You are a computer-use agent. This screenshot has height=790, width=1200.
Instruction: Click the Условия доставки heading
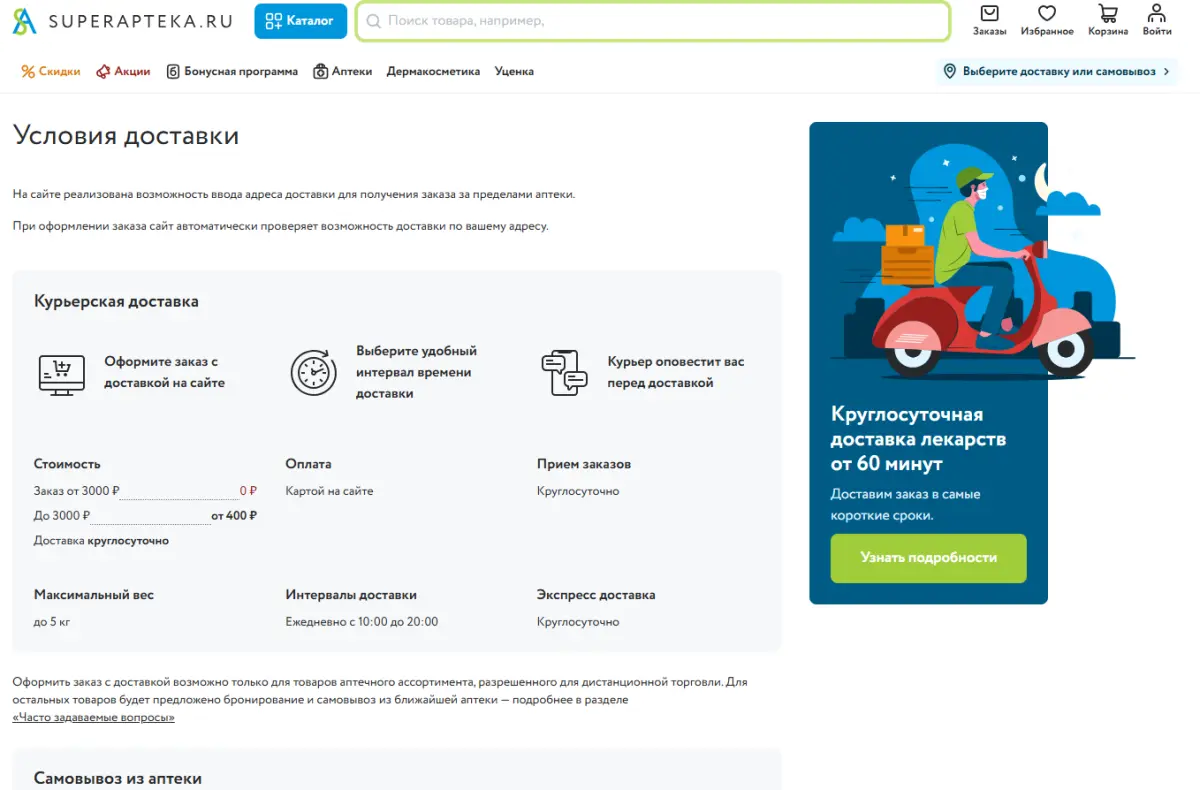[126, 136]
